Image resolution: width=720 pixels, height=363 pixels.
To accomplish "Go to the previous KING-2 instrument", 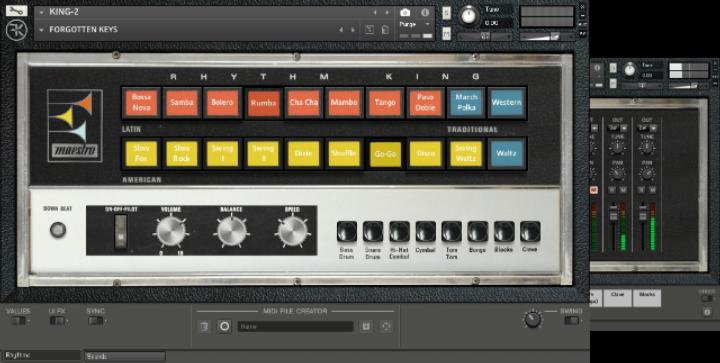I will tap(375, 12).
